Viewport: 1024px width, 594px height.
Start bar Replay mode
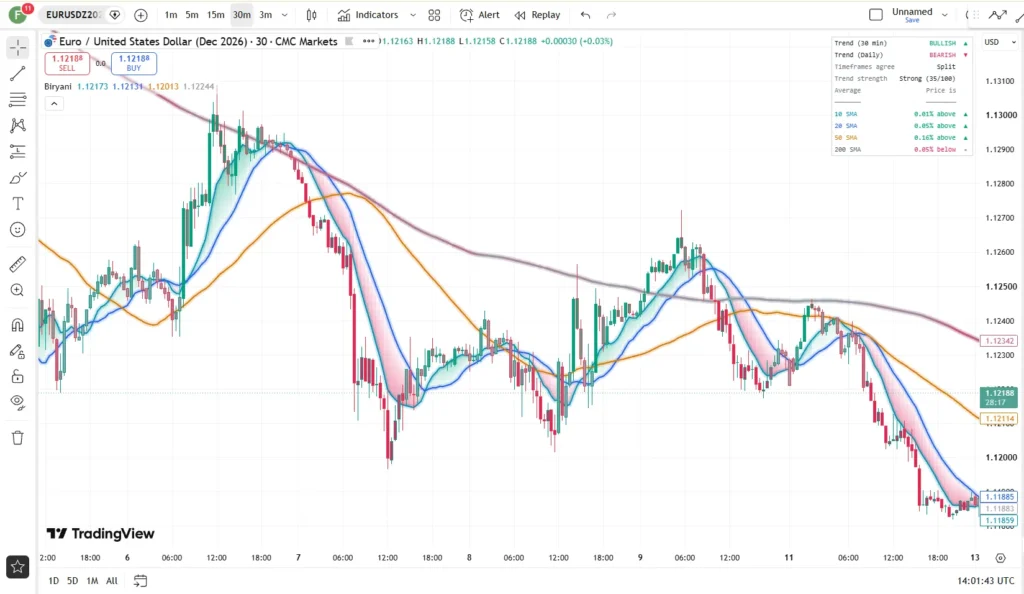point(537,15)
